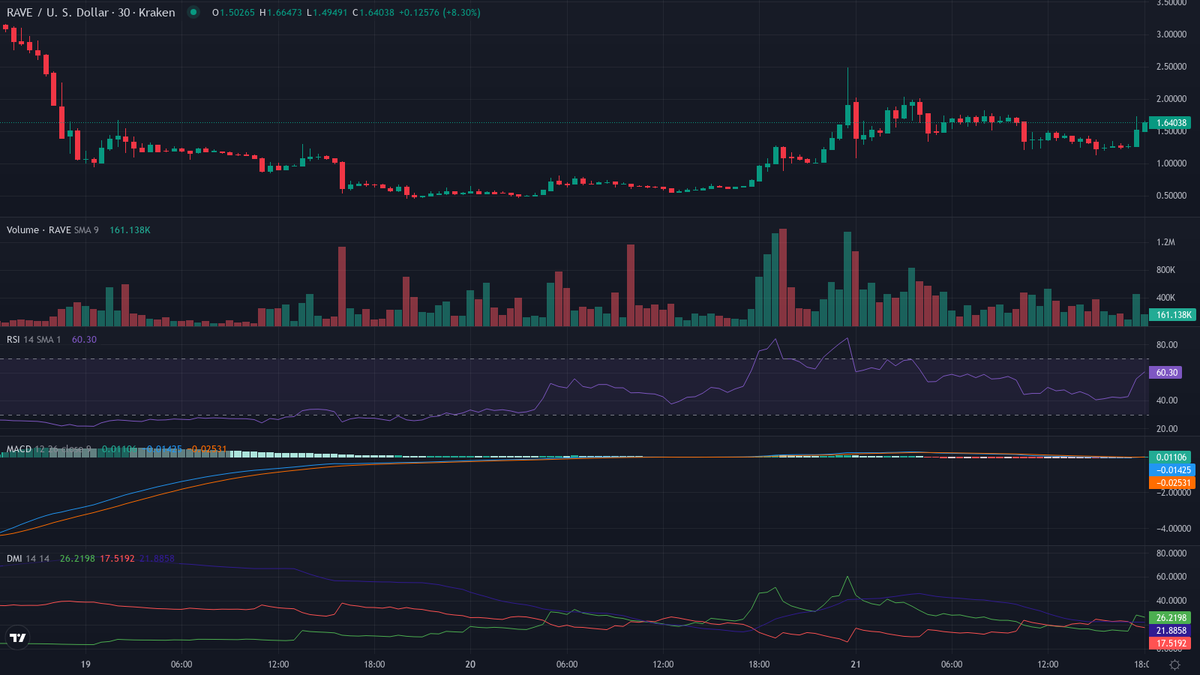Click the 1.2M volume axis label
The width and height of the screenshot is (1200, 675).
point(1165,242)
